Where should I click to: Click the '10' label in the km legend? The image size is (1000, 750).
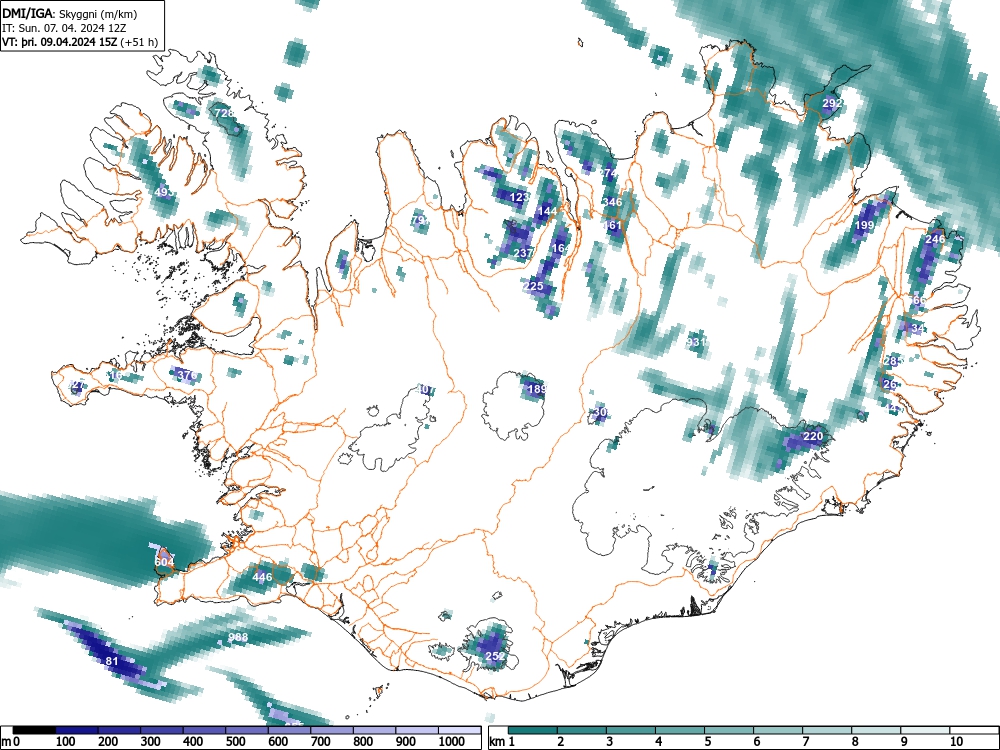955,742
